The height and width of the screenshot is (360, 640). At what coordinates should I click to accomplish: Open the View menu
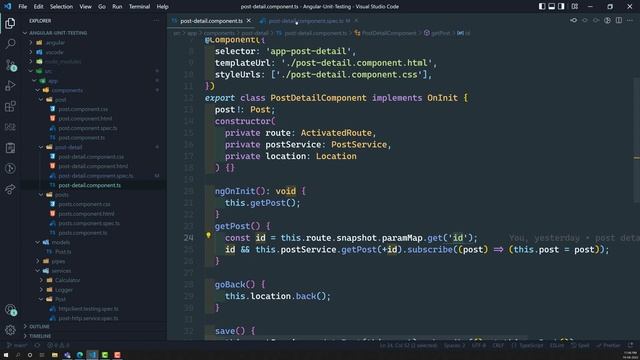85,7
